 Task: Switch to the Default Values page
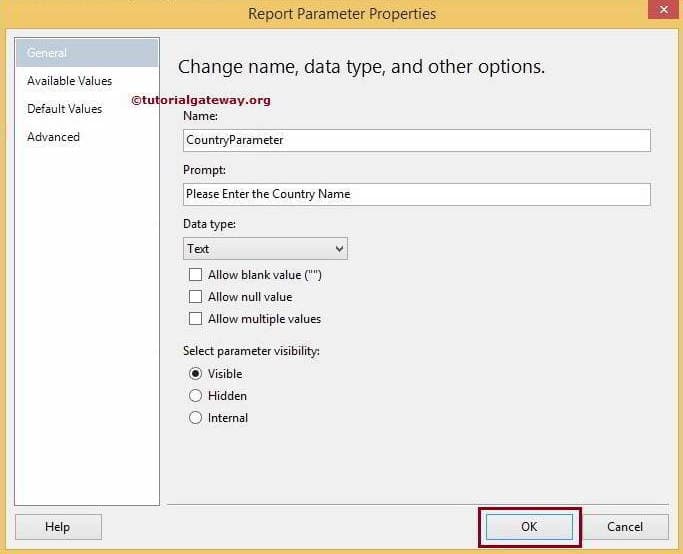(x=64, y=109)
